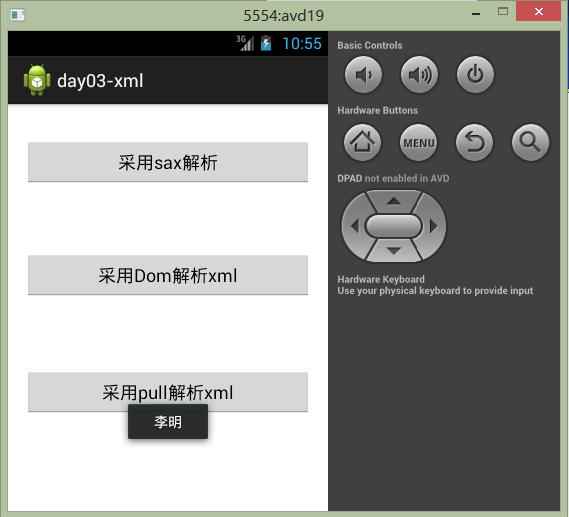Click the 5554:avd19 window title
Viewport: 569px width, 517px height.
[283, 16]
